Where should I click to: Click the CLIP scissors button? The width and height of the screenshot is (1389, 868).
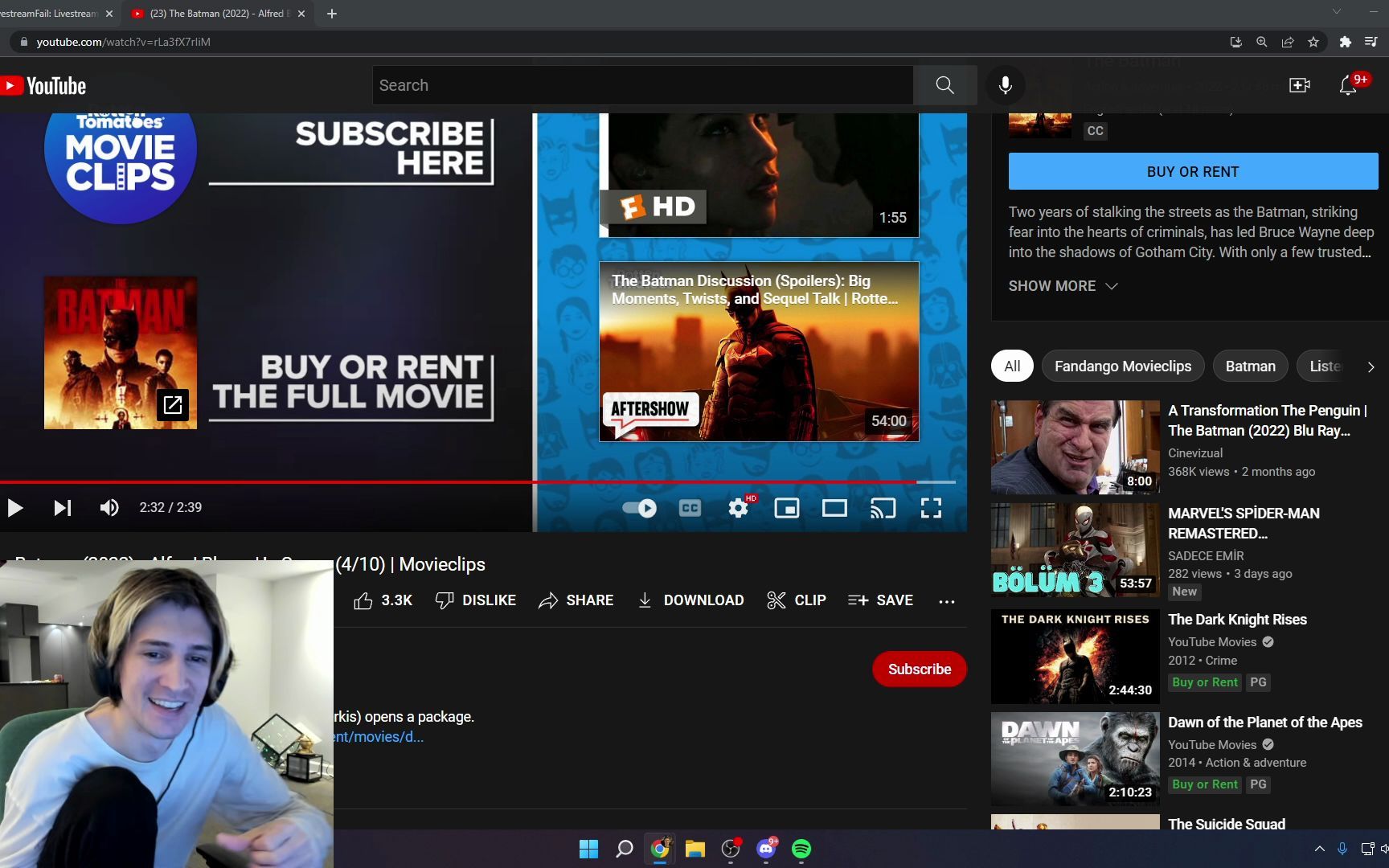pyautogui.click(x=797, y=600)
